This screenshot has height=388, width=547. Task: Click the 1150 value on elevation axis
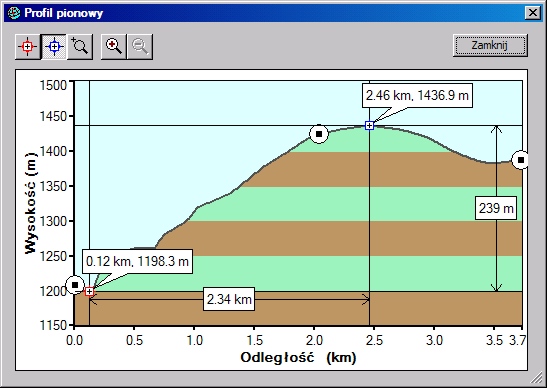(53, 326)
